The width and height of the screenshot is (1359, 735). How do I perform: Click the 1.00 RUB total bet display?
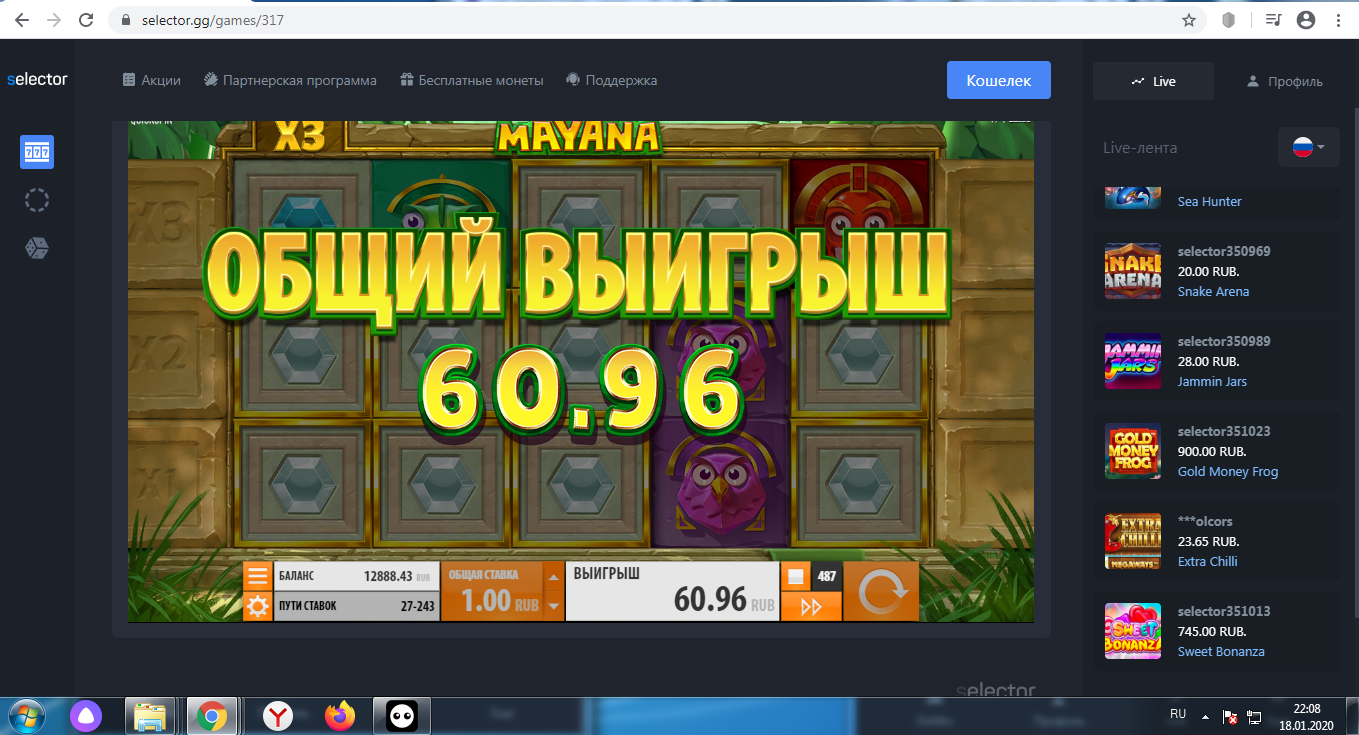coord(491,591)
